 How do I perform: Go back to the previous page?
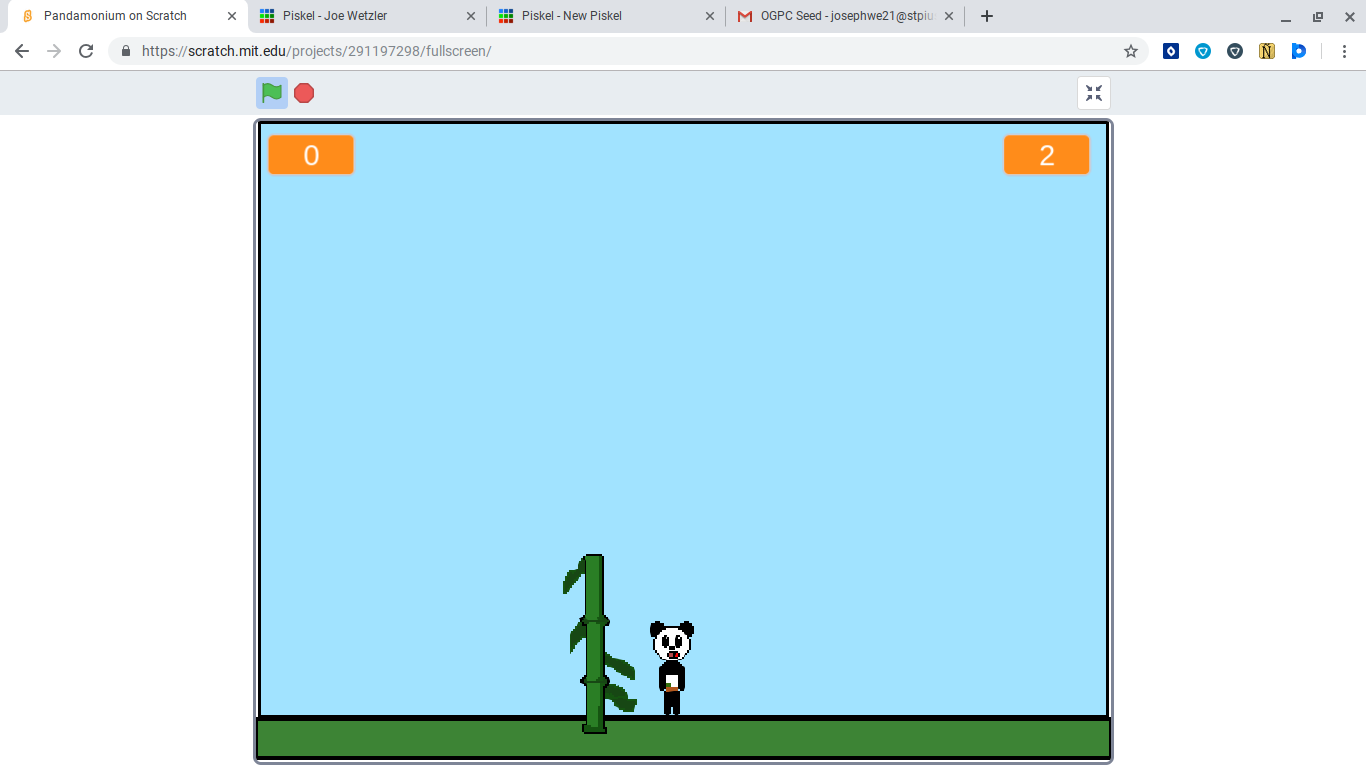[22, 51]
